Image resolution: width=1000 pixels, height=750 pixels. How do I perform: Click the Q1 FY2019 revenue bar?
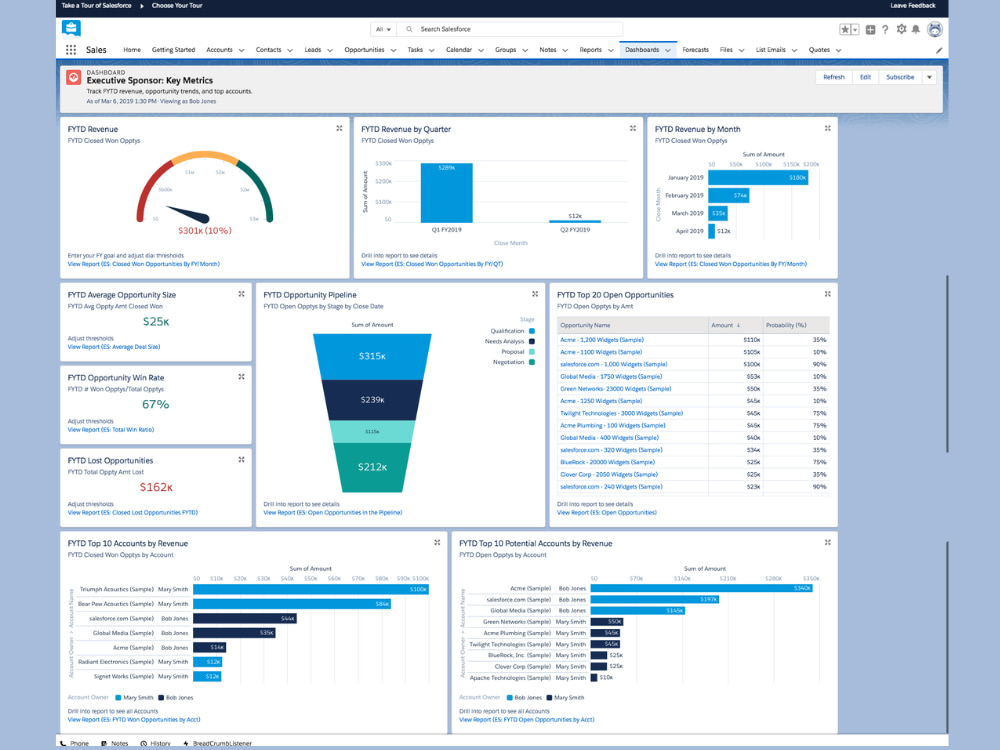coord(446,193)
